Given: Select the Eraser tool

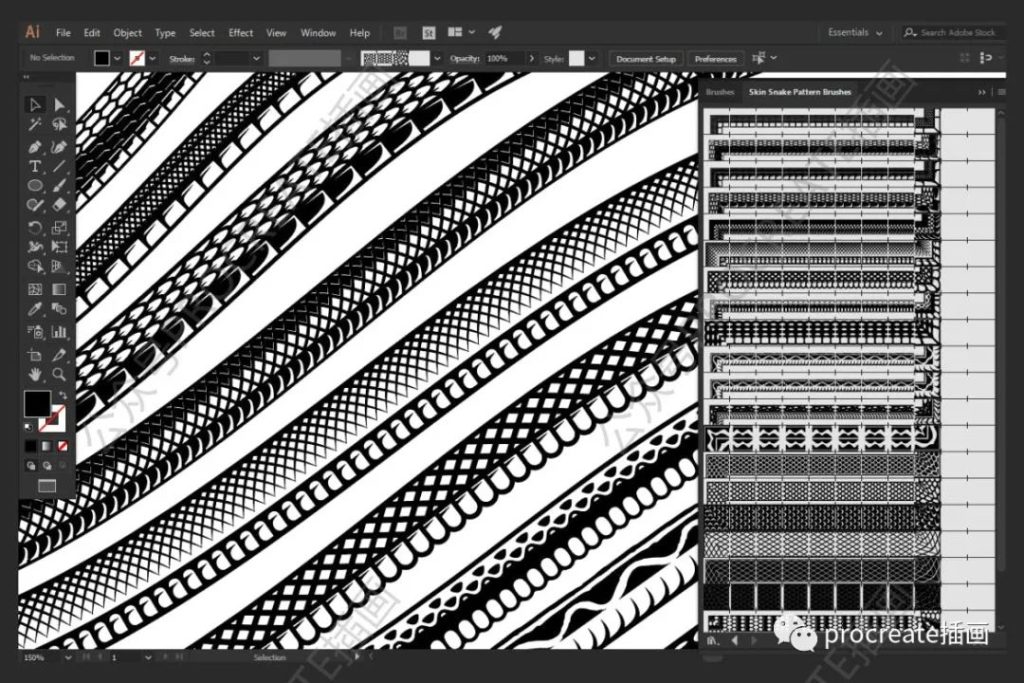Looking at the screenshot, I should (x=59, y=206).
